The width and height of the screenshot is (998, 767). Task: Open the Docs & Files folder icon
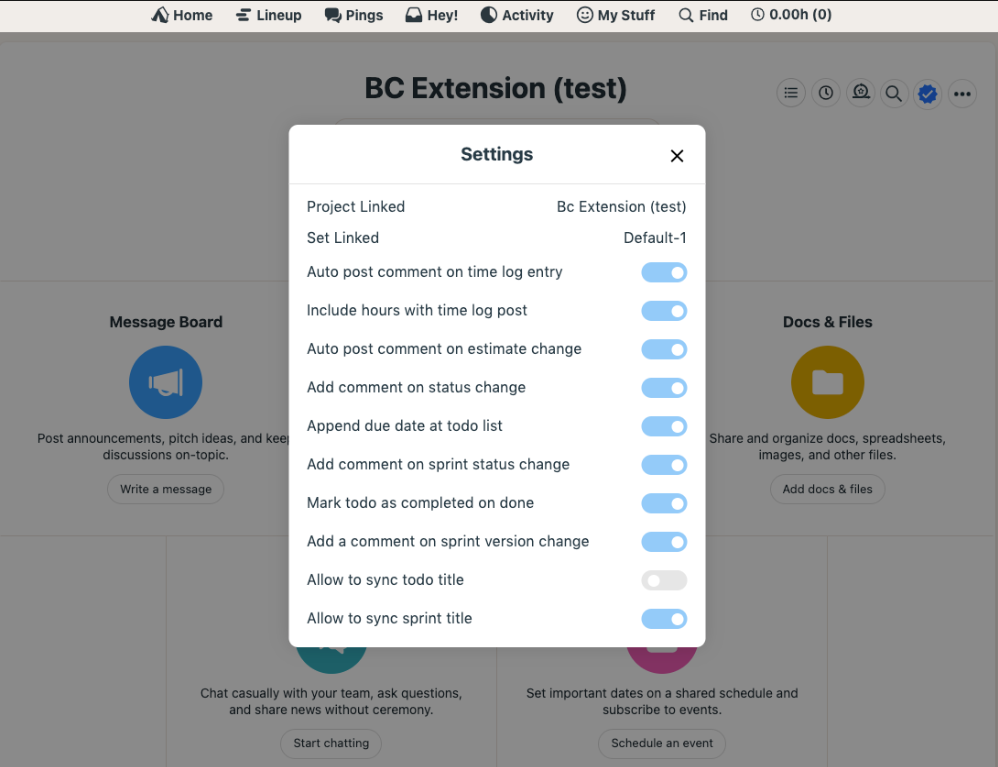827,382
